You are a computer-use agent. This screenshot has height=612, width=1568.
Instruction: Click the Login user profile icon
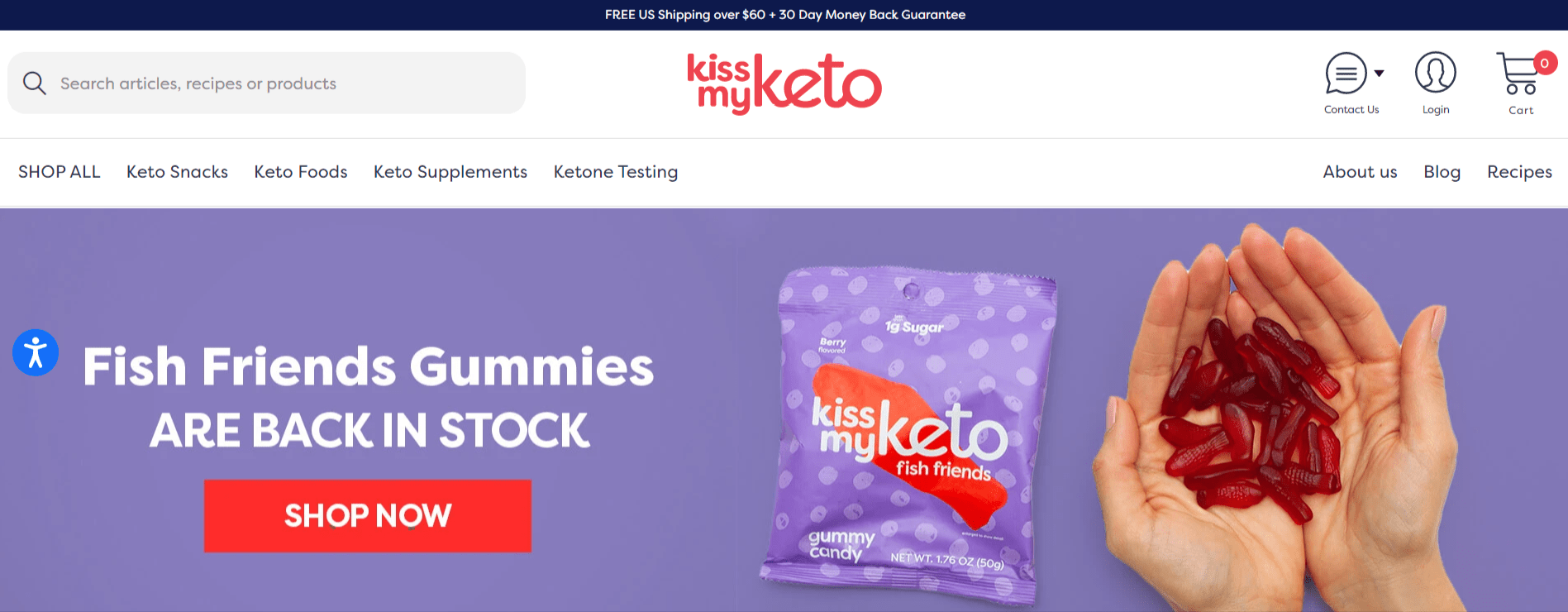point(1436,73)
